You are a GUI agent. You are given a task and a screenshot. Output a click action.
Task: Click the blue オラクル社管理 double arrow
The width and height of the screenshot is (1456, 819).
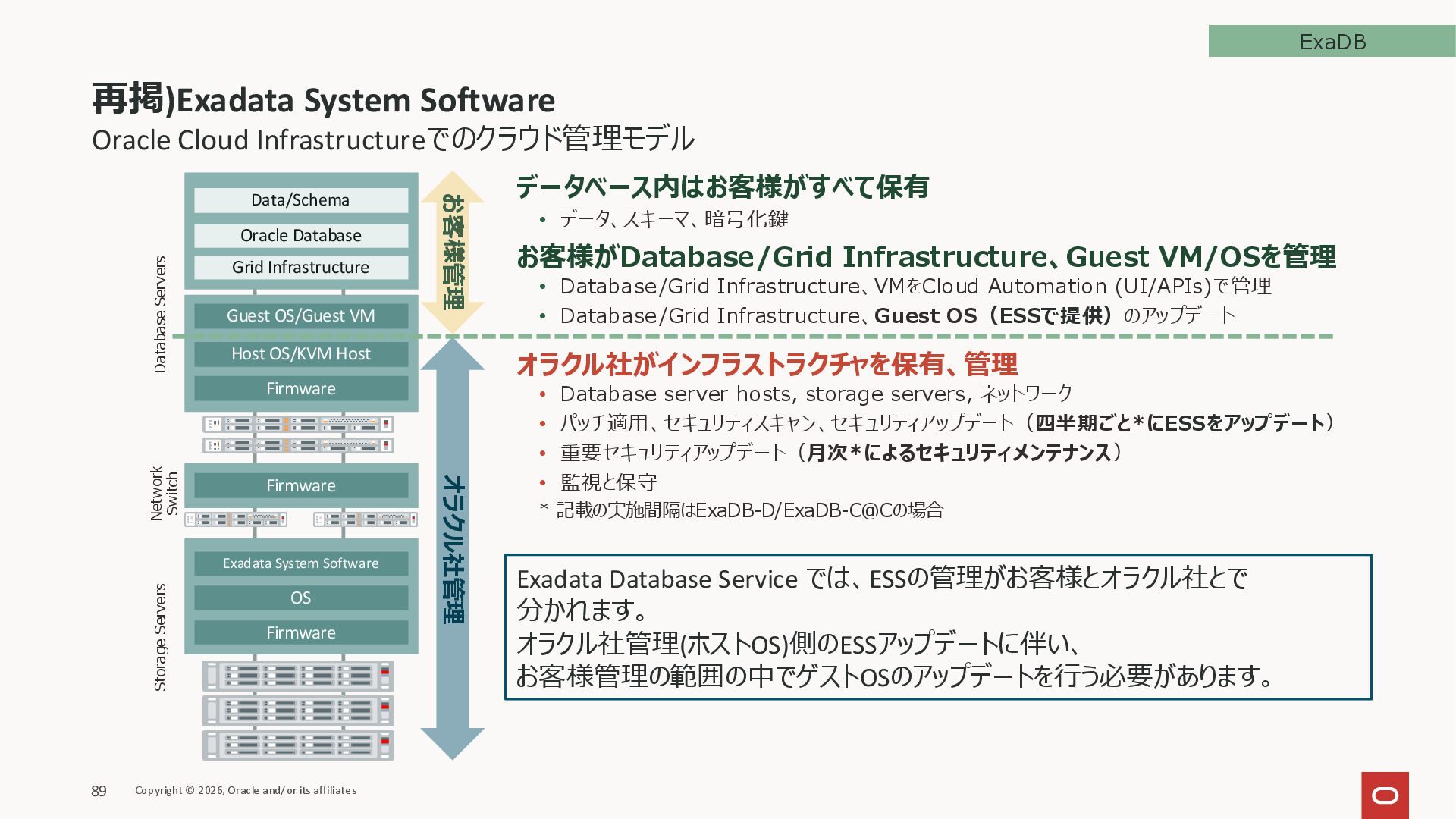click(453, 549)
